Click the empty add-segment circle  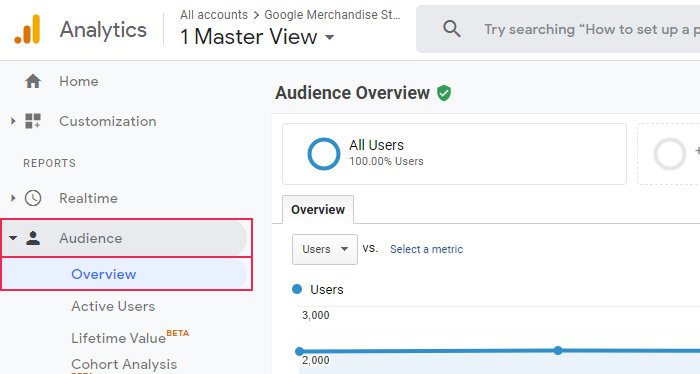[670, 154]
